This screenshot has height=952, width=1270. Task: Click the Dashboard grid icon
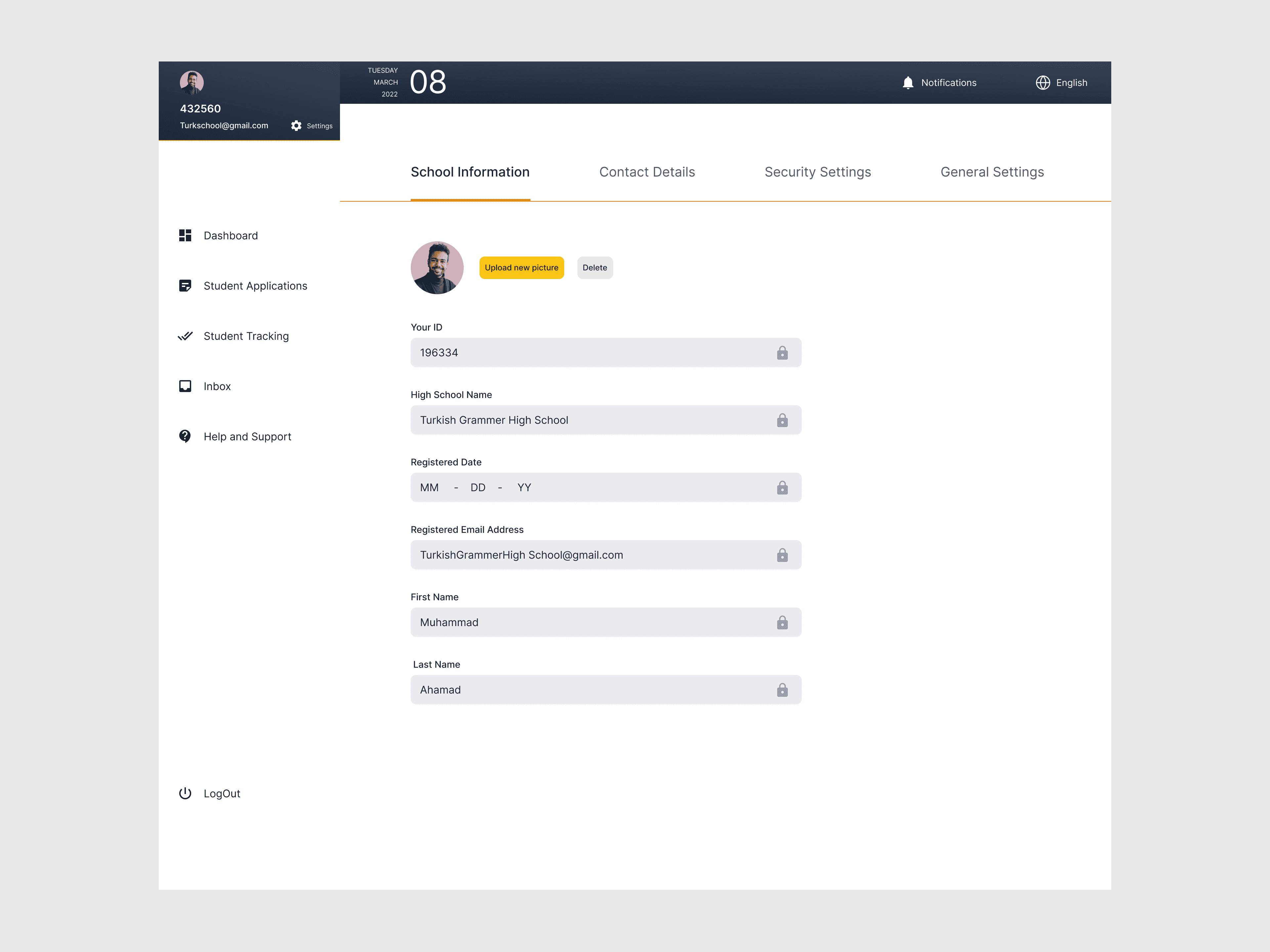pos(185,235)
